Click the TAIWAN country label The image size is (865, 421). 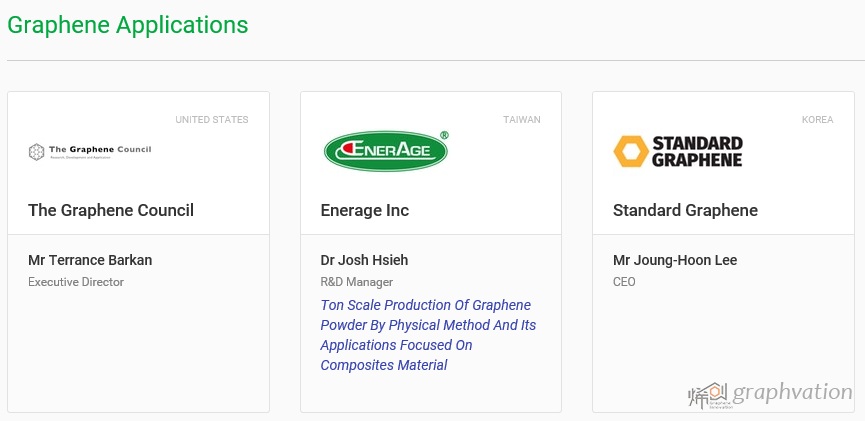tap(522, 120)
